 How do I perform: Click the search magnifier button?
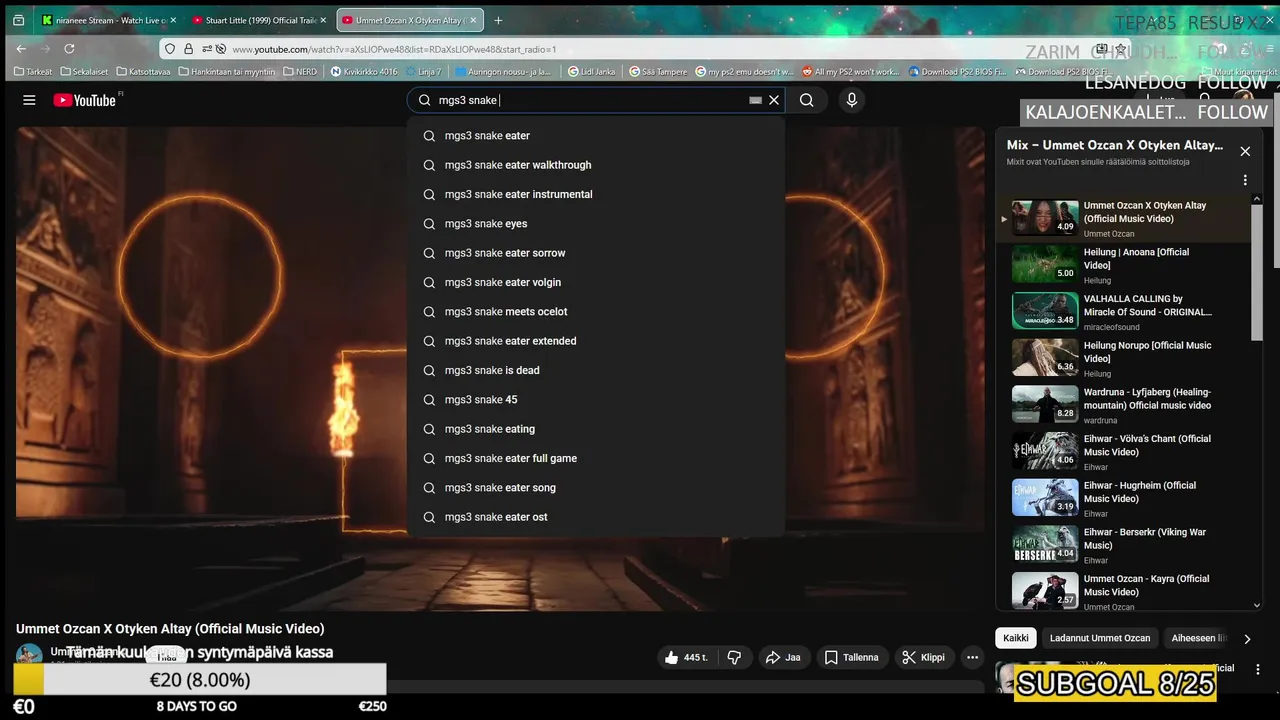click(x=806, y=100)
